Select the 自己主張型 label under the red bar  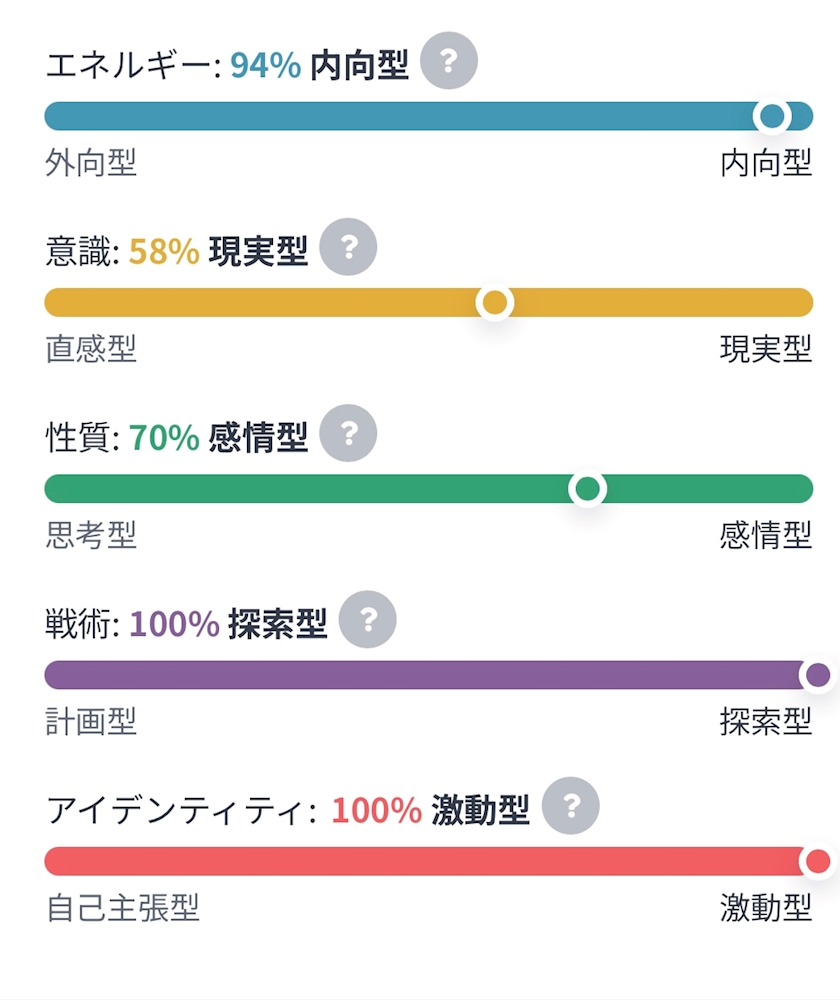122,908
